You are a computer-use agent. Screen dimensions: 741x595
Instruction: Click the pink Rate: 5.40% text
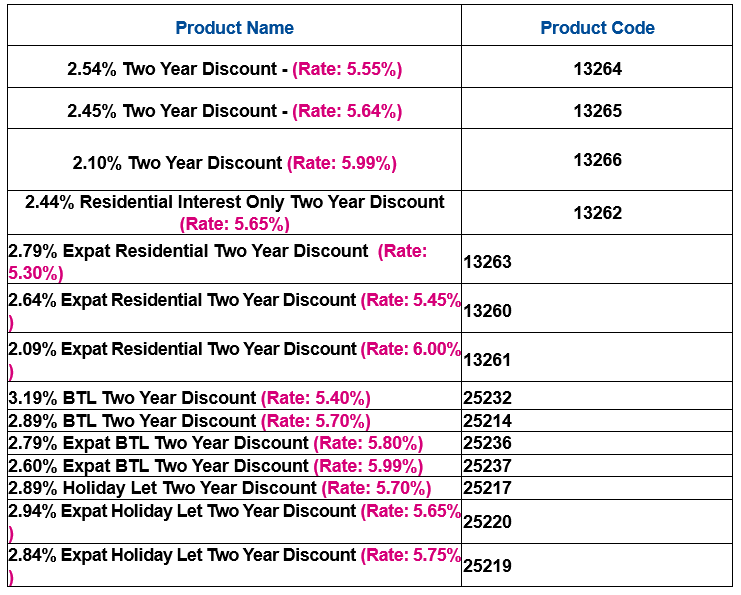click(x=316, y=398)
